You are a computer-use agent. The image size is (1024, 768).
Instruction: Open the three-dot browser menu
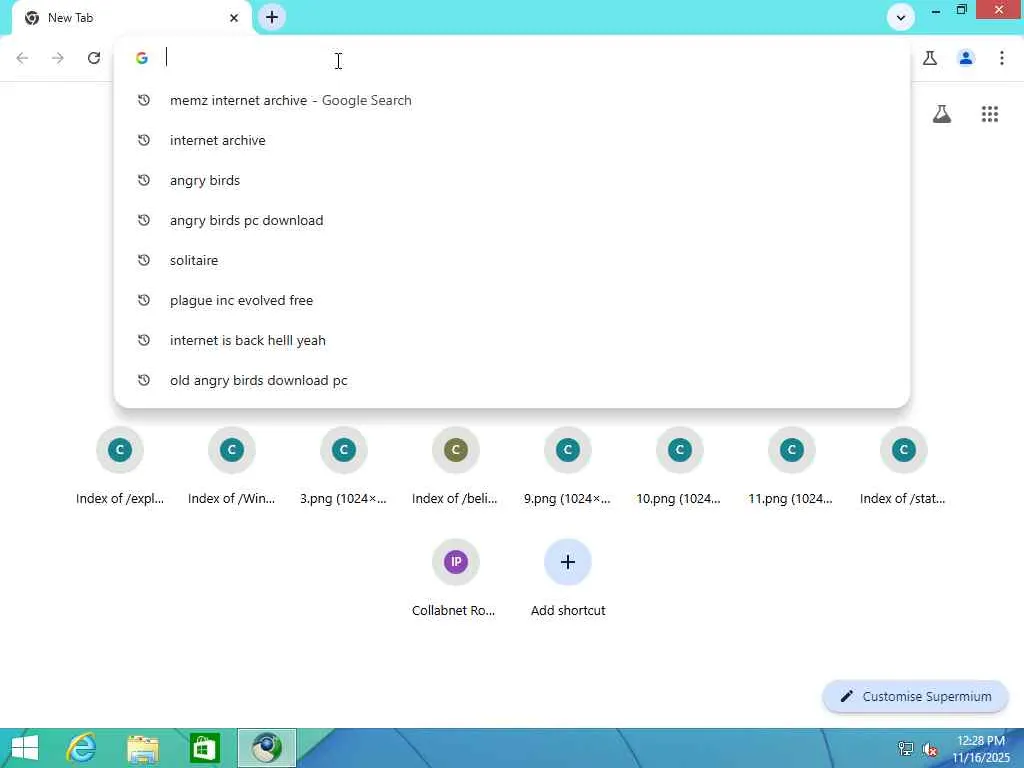pos(1002,58)
